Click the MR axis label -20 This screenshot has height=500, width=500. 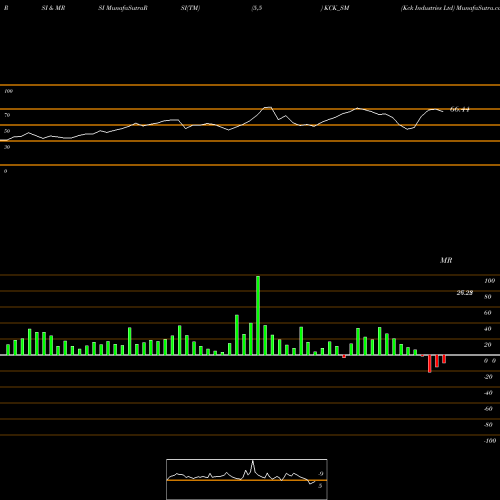coord(488,377)
